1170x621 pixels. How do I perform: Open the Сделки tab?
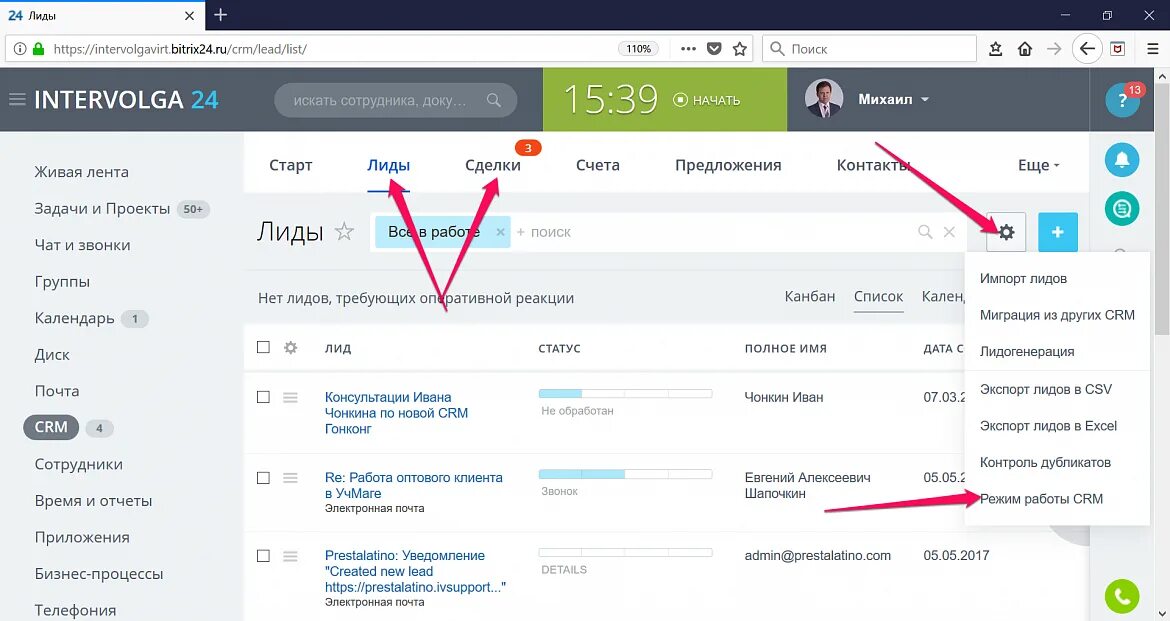coord(492,165)
